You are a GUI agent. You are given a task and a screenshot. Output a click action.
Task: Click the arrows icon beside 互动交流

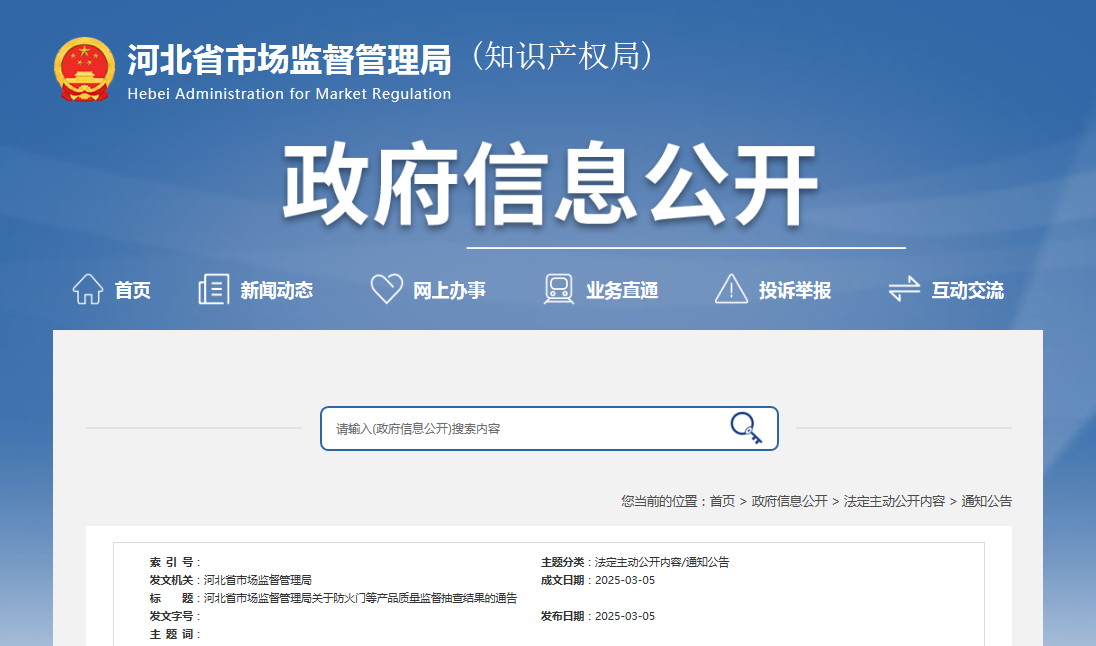pos(904,289)
